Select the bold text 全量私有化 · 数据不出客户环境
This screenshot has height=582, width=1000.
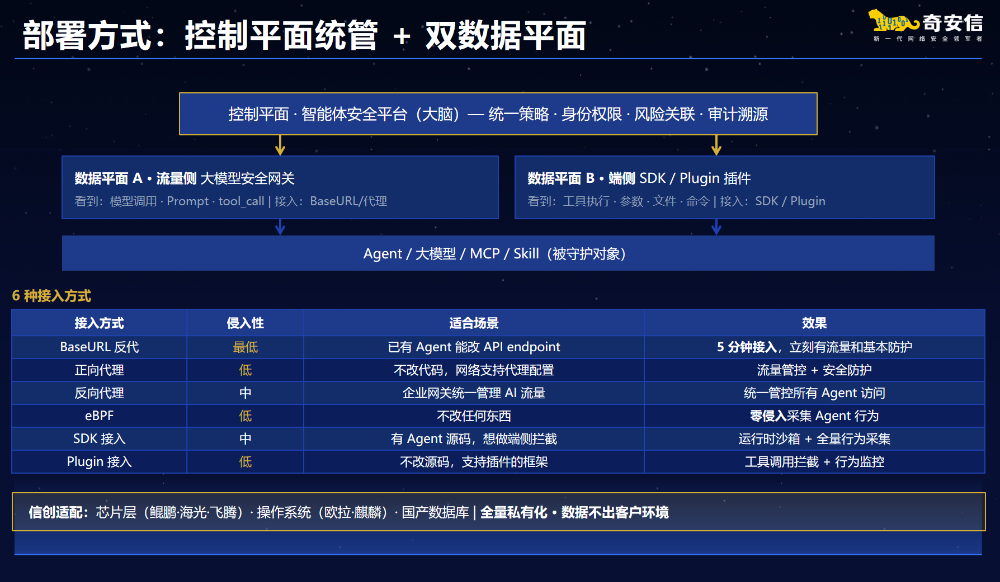(x=574, y=513)
